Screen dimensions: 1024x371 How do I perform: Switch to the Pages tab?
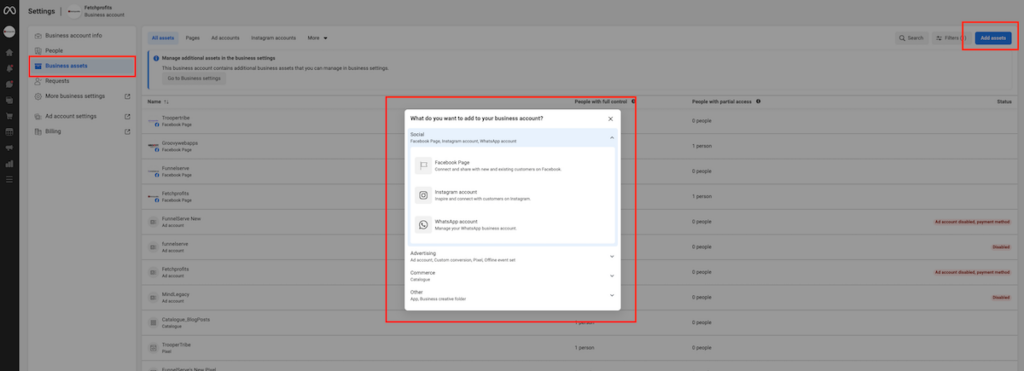tap(192, 38)
